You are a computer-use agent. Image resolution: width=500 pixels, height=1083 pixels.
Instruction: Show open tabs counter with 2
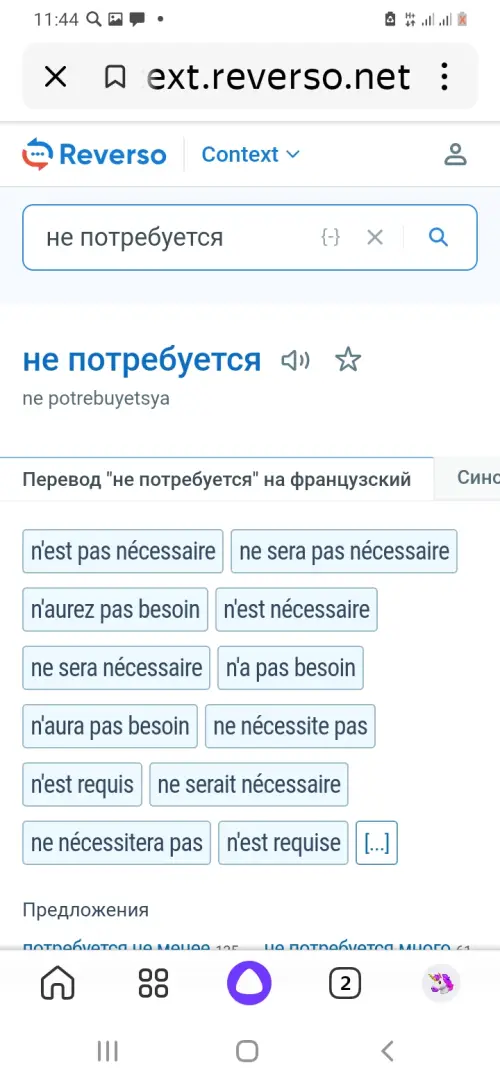[x=345, y=983]
